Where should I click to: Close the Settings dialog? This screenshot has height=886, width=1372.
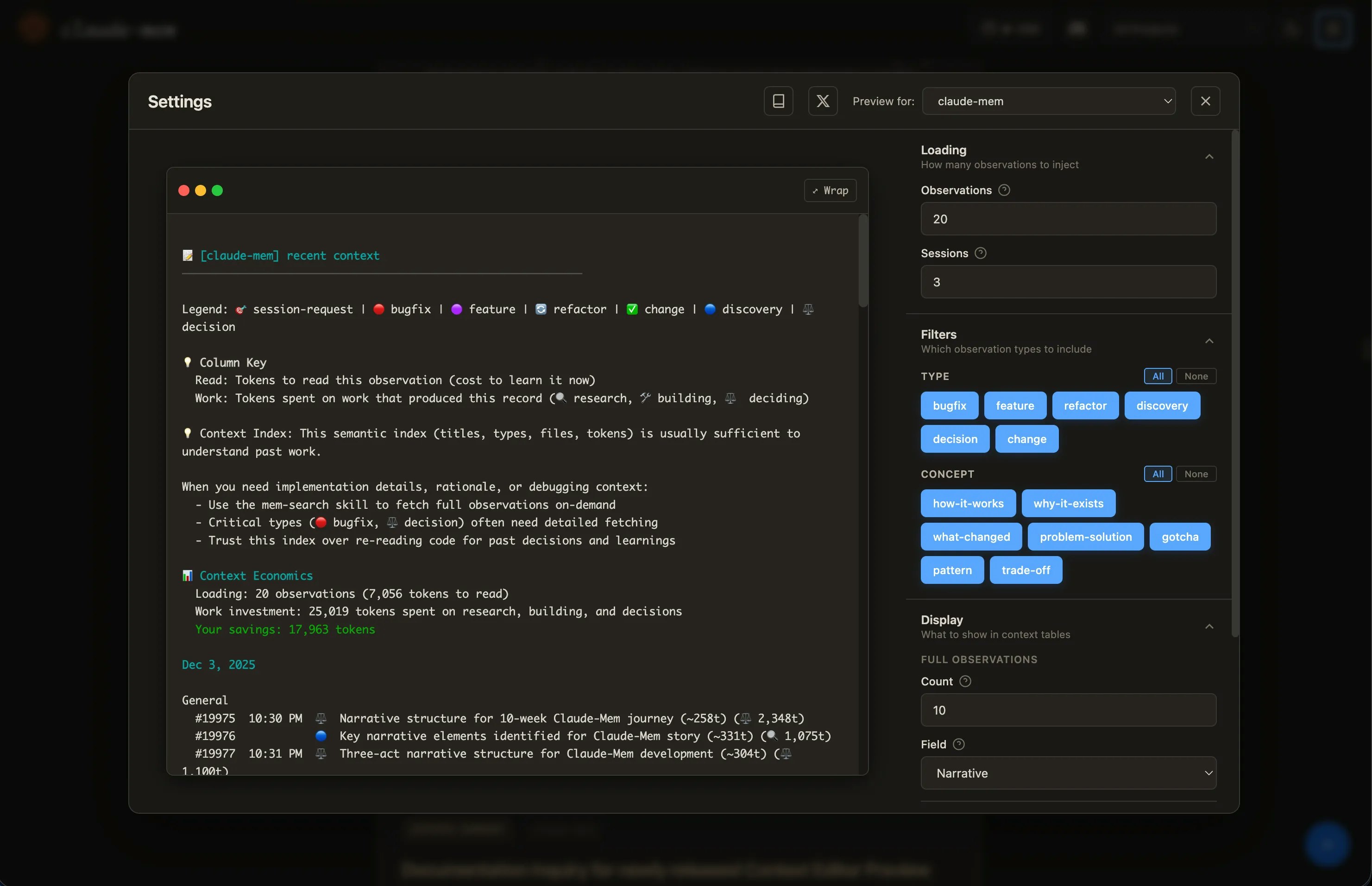coord(1205,101)
